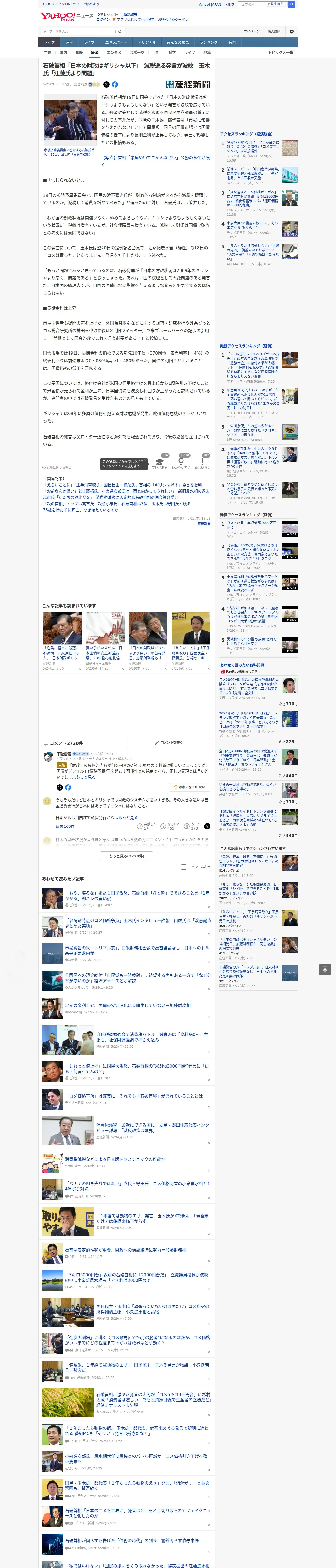
Task: Click the main article photo thumbnail
Action: pos(70,120)
